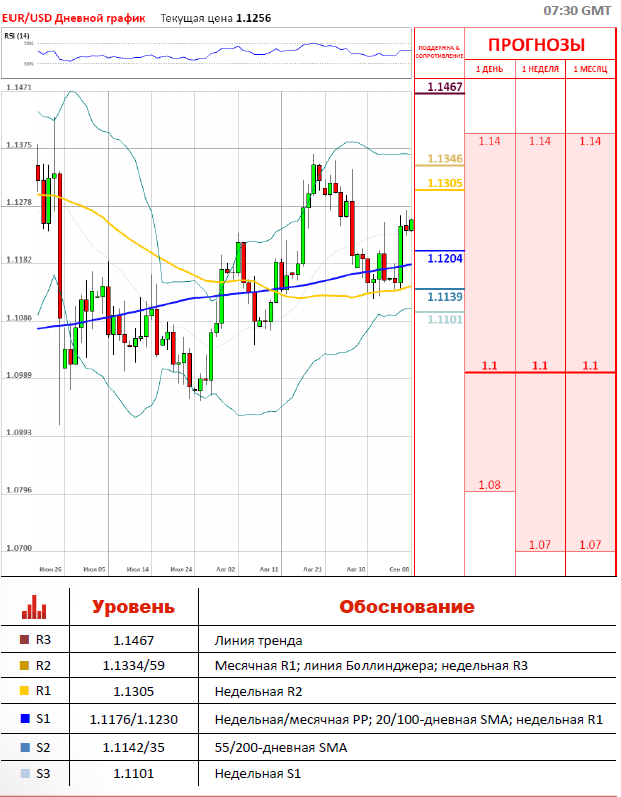Click the R1 yellow color swatch
This screenshot has height=797, width=621.
[24, 691]
